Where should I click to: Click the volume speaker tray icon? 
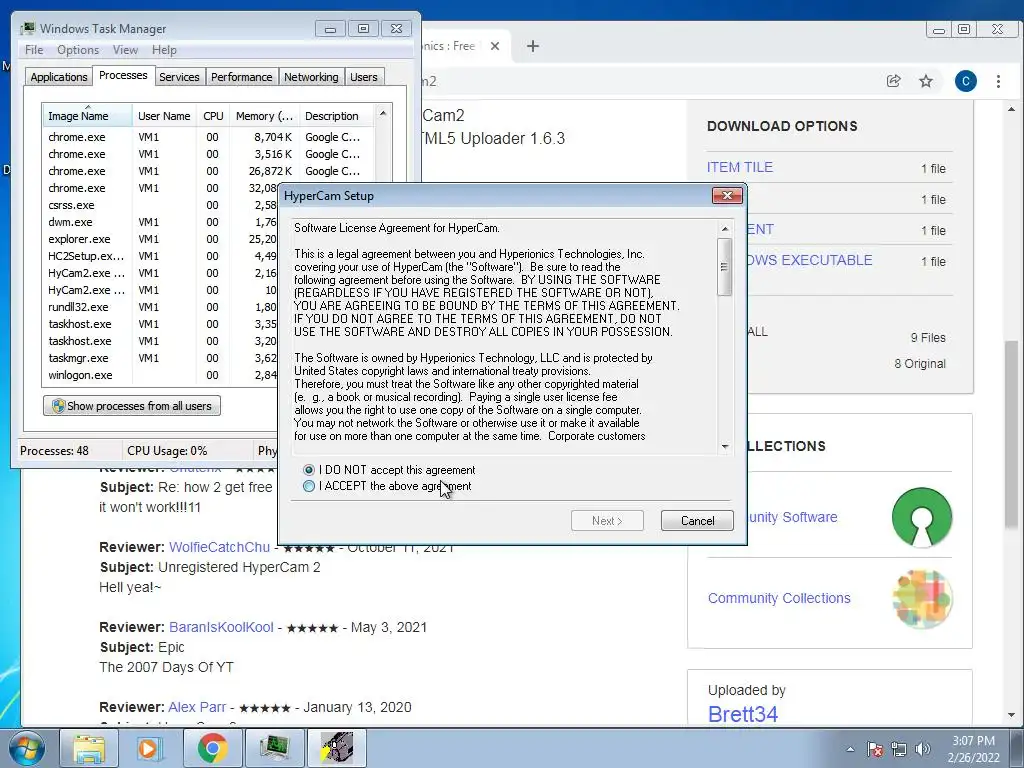point(922,749)
